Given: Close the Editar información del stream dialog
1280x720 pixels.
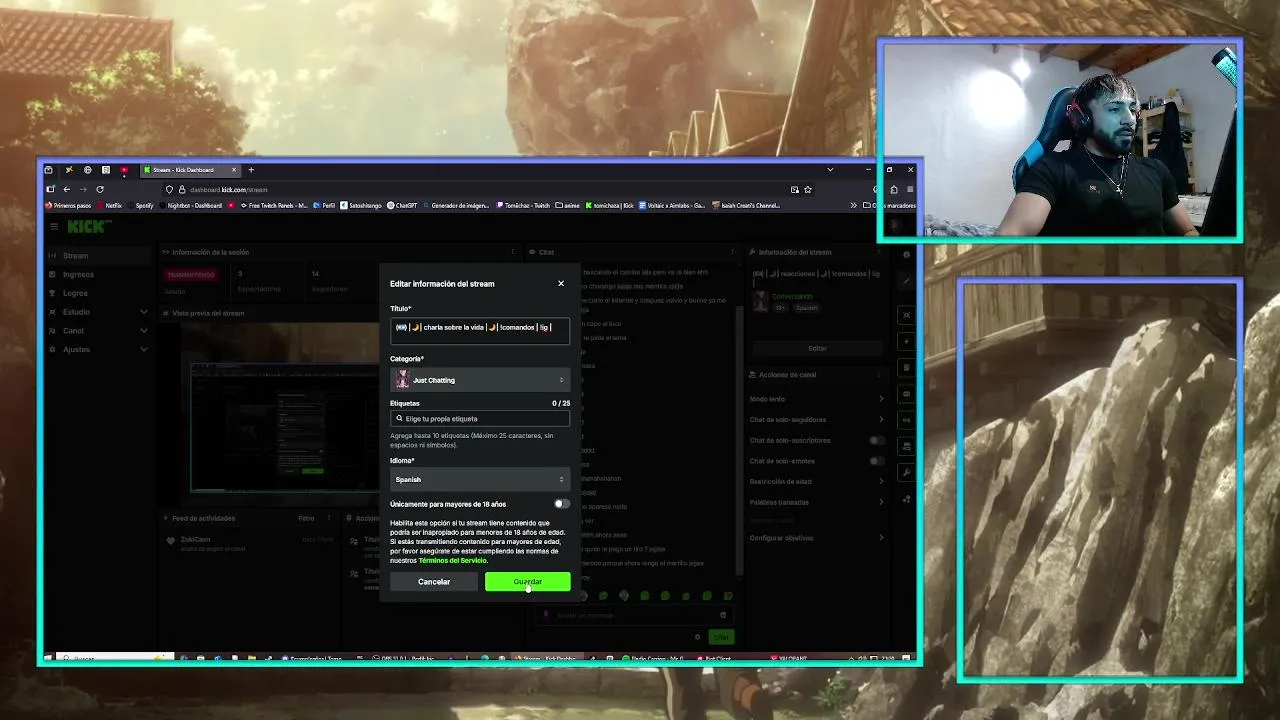Looking at the screenshot, I should coord(561,283).
